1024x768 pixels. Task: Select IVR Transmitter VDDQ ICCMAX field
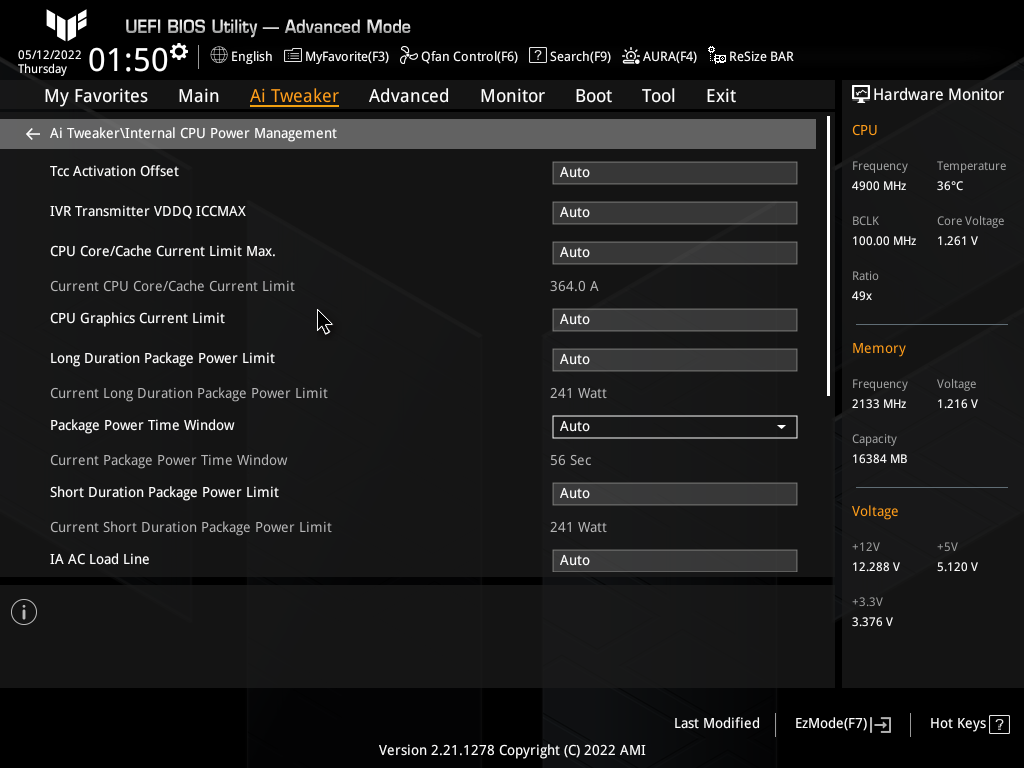(x=675, y=213)
